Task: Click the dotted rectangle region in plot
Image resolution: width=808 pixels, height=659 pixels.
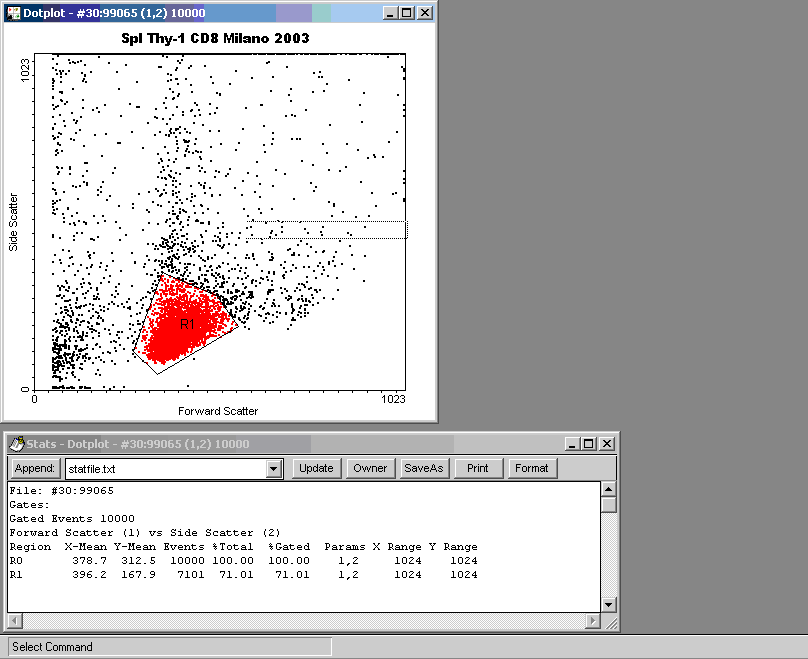Action: pos(327,230)
